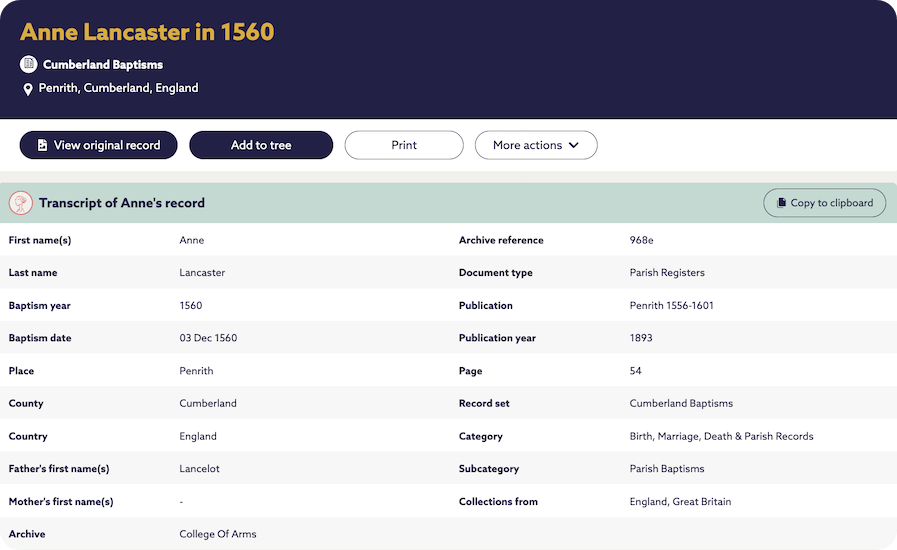The image size is (897, 550).
Task: Click the file icon in View original record
Action: pyautogui.click(x=42, y=145)
